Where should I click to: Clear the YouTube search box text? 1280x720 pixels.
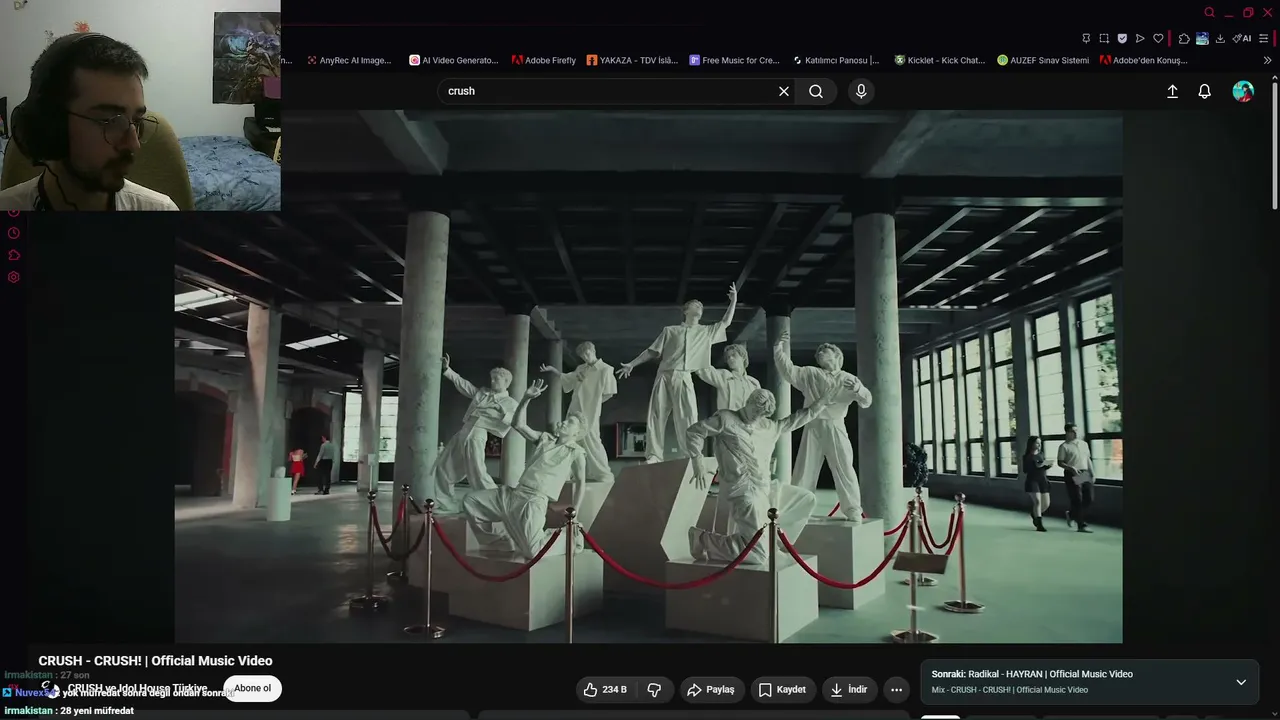click(x=784, y=91)
